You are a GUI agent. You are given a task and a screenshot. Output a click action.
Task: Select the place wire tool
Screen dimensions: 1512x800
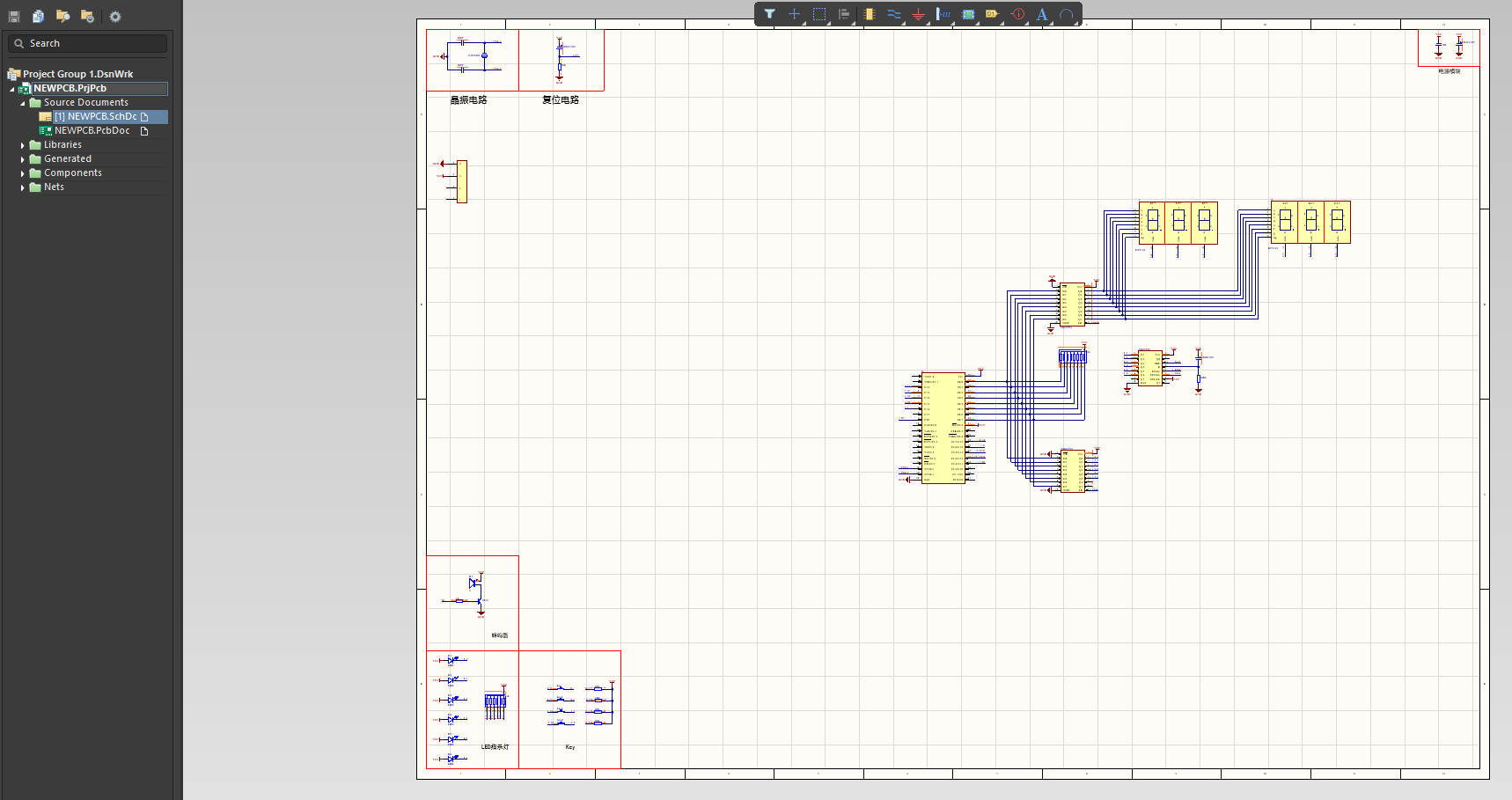[x=894, y=14]
